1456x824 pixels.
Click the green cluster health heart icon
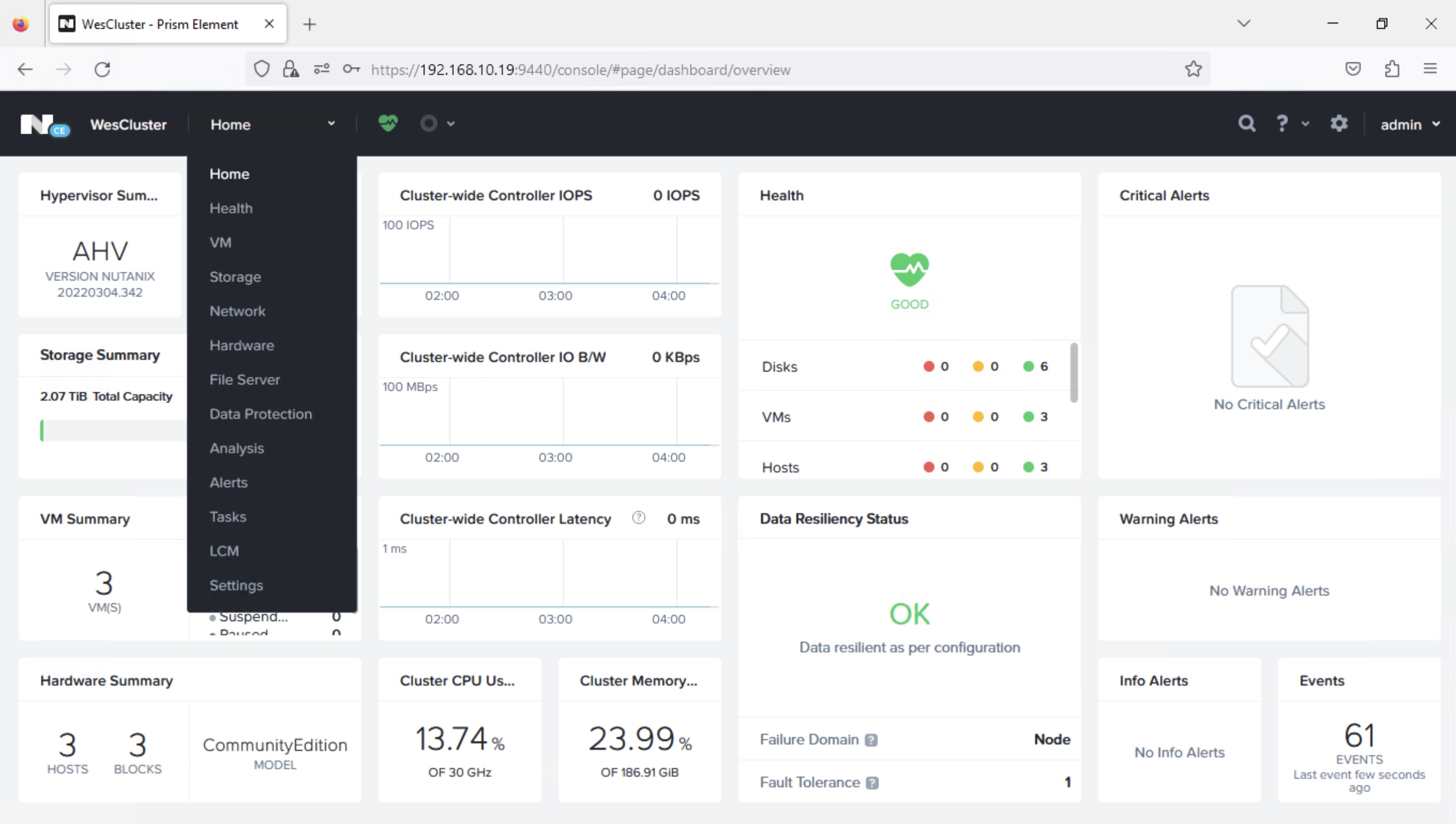click(x=388, y=123)
